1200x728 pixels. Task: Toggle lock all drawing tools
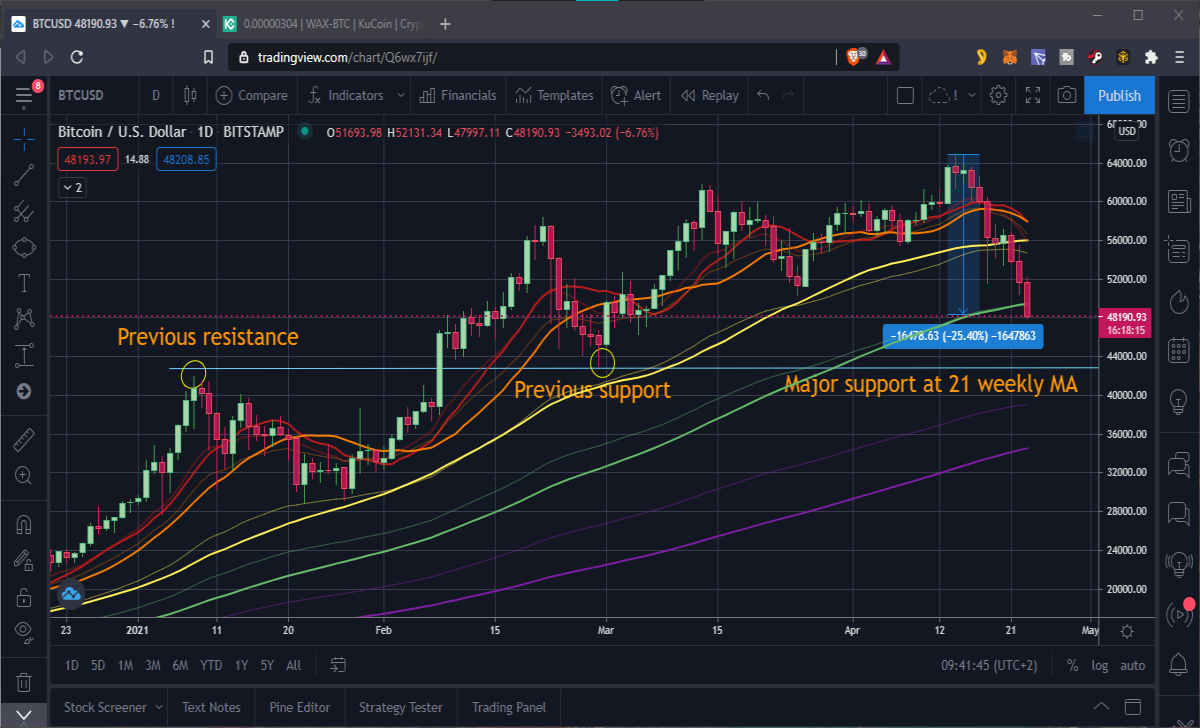[x=25, y=597]
